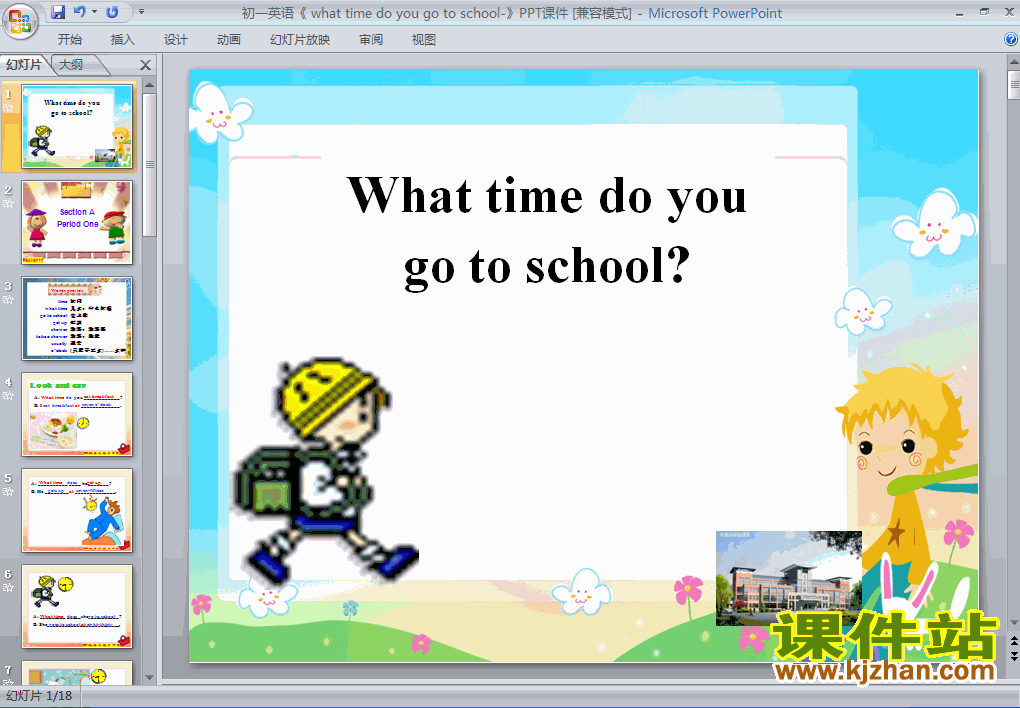The image size is (1020, 708).
Task: Click animation star icon beside slide 3
Action: pos(8,300)
